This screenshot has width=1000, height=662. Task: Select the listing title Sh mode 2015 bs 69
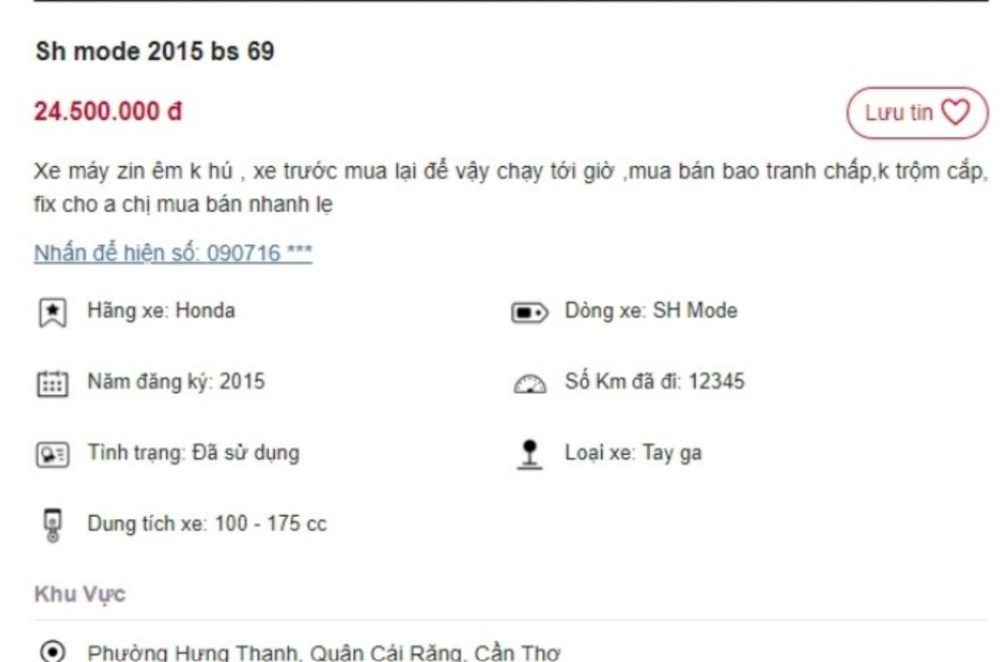click(x=155, y=52)
